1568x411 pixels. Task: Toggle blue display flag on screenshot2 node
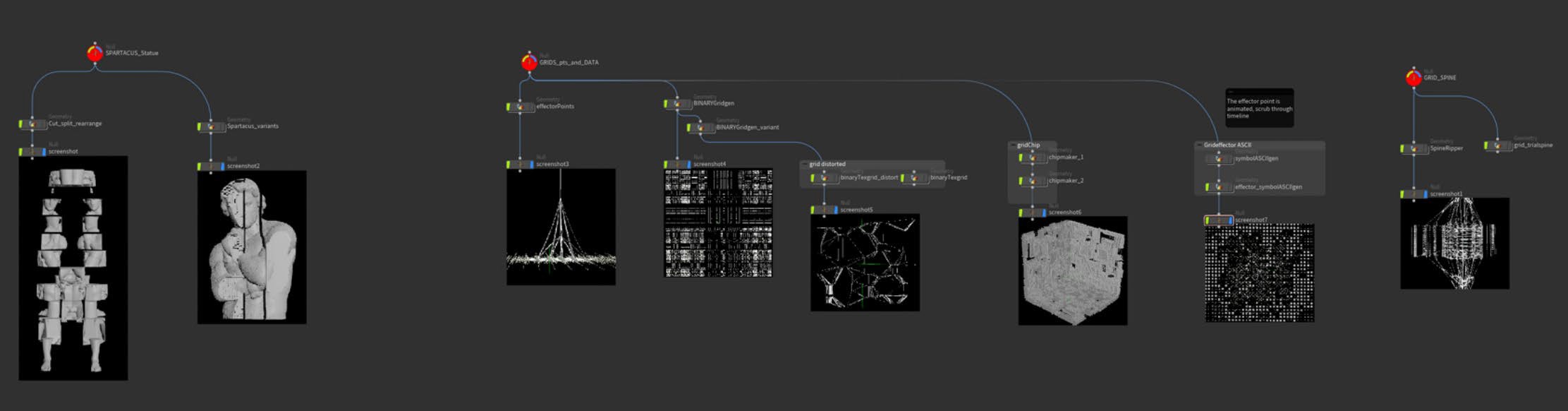point(223,167)
